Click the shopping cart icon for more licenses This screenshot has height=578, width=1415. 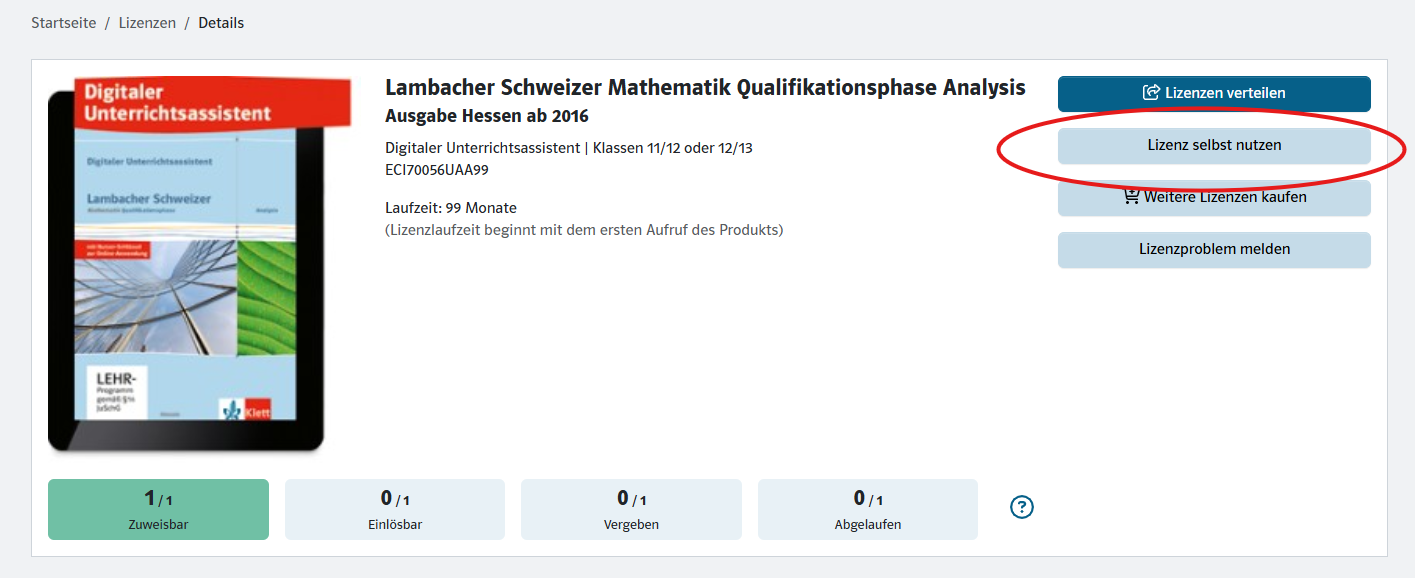coord(1131,197)
